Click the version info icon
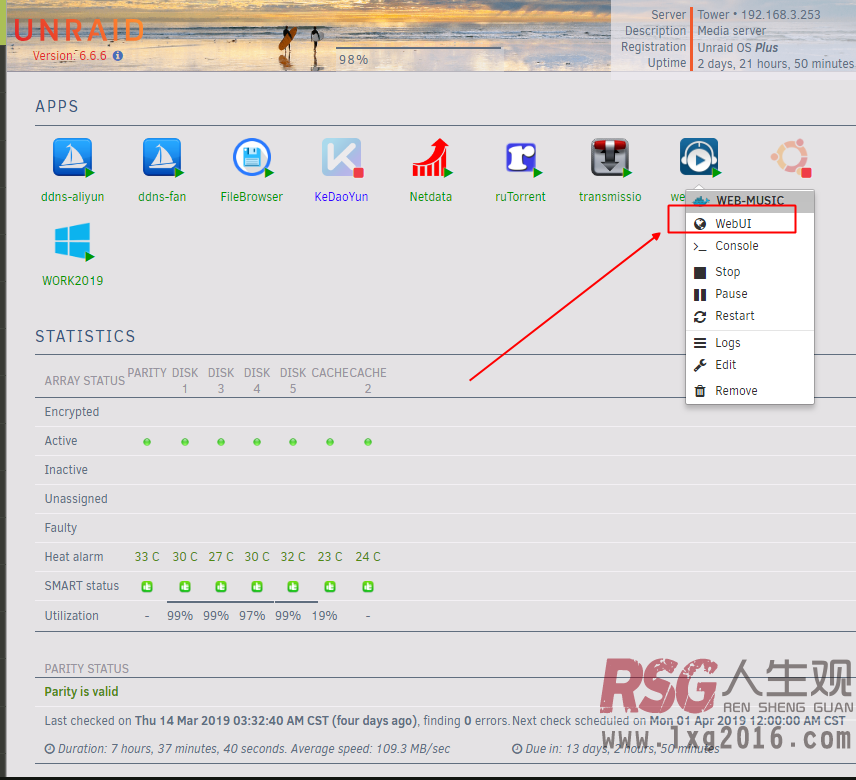The width and height of the screenshot is (856, 780). 118,56
